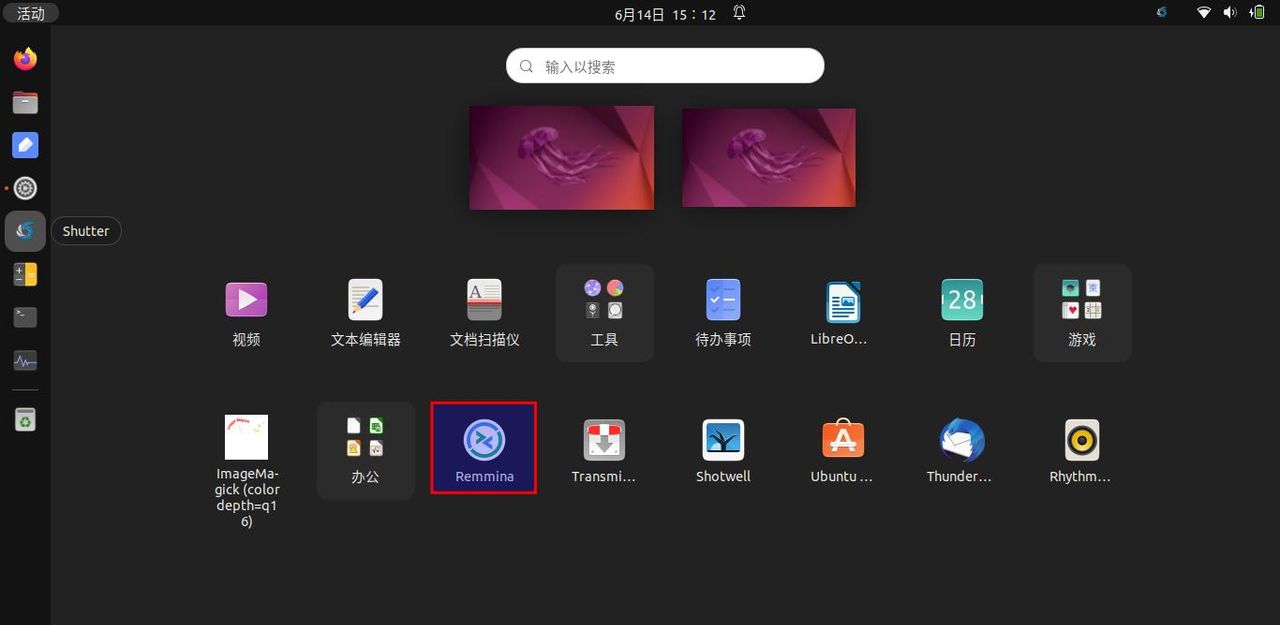Launch the Transmission torrent client
The width and height of the screenshot is (1280, 625).
[x=603, y=438]
